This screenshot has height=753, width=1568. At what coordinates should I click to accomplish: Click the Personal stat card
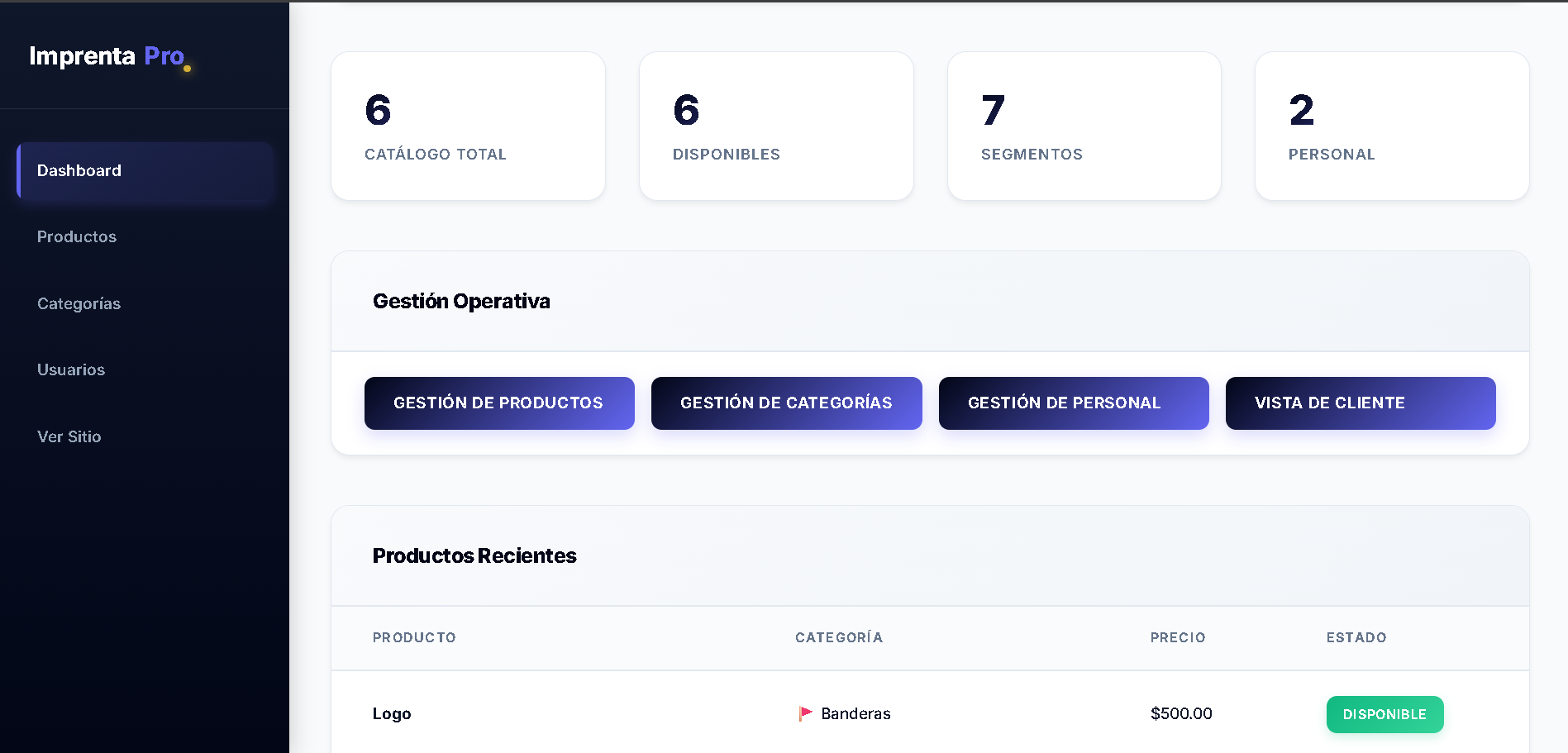tap(1391, 126)
